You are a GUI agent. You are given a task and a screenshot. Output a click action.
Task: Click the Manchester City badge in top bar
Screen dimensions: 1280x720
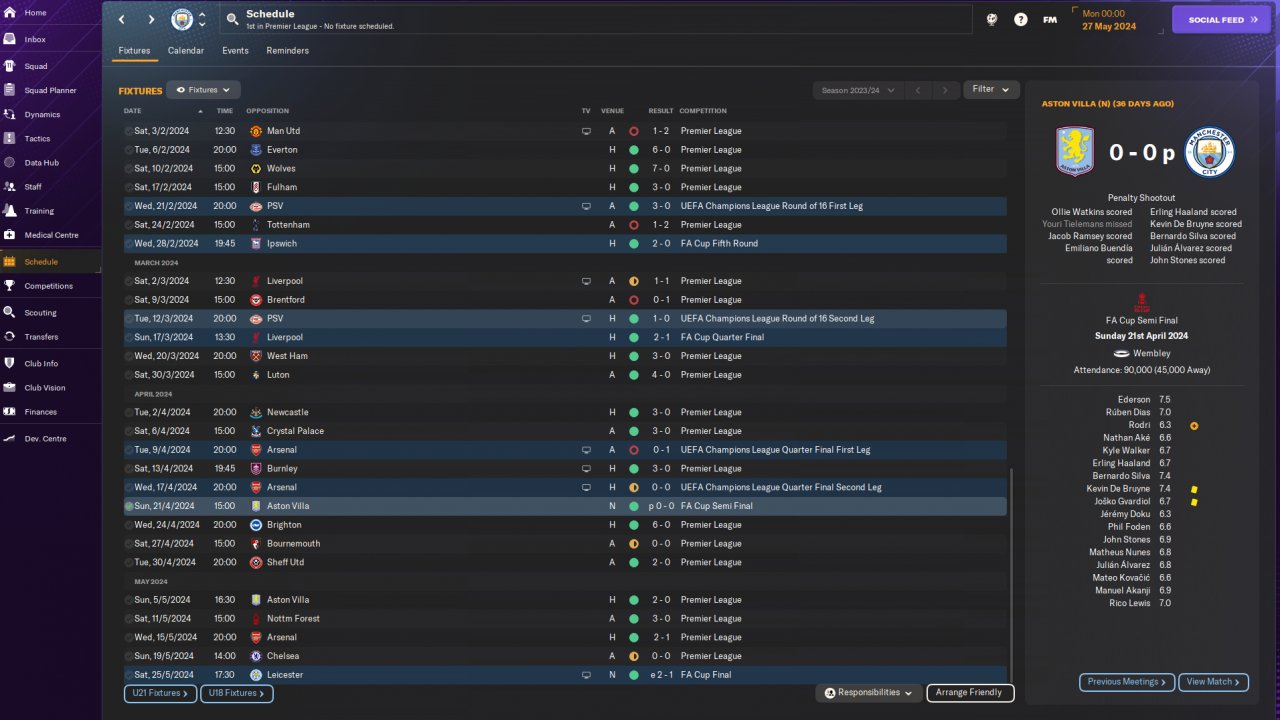pos(182,19)
